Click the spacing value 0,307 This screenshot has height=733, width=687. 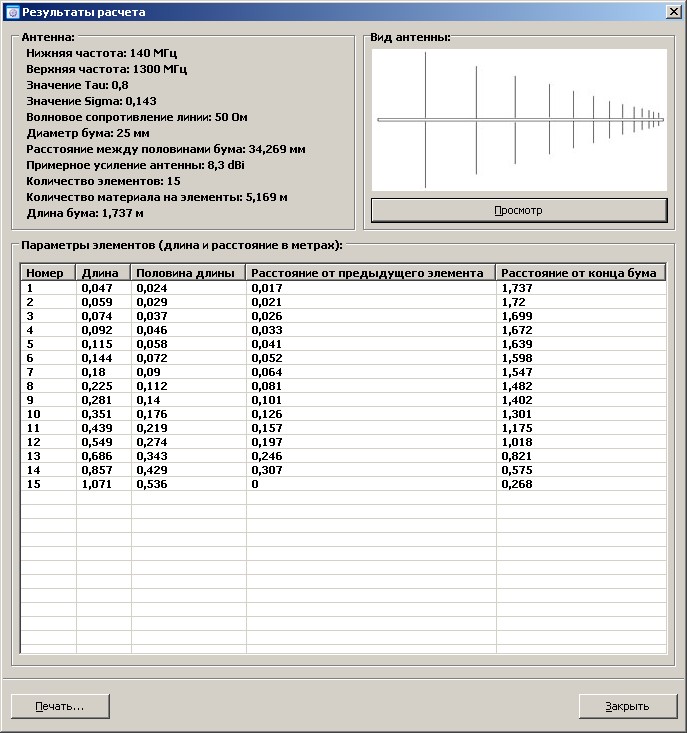click(267, 470)
